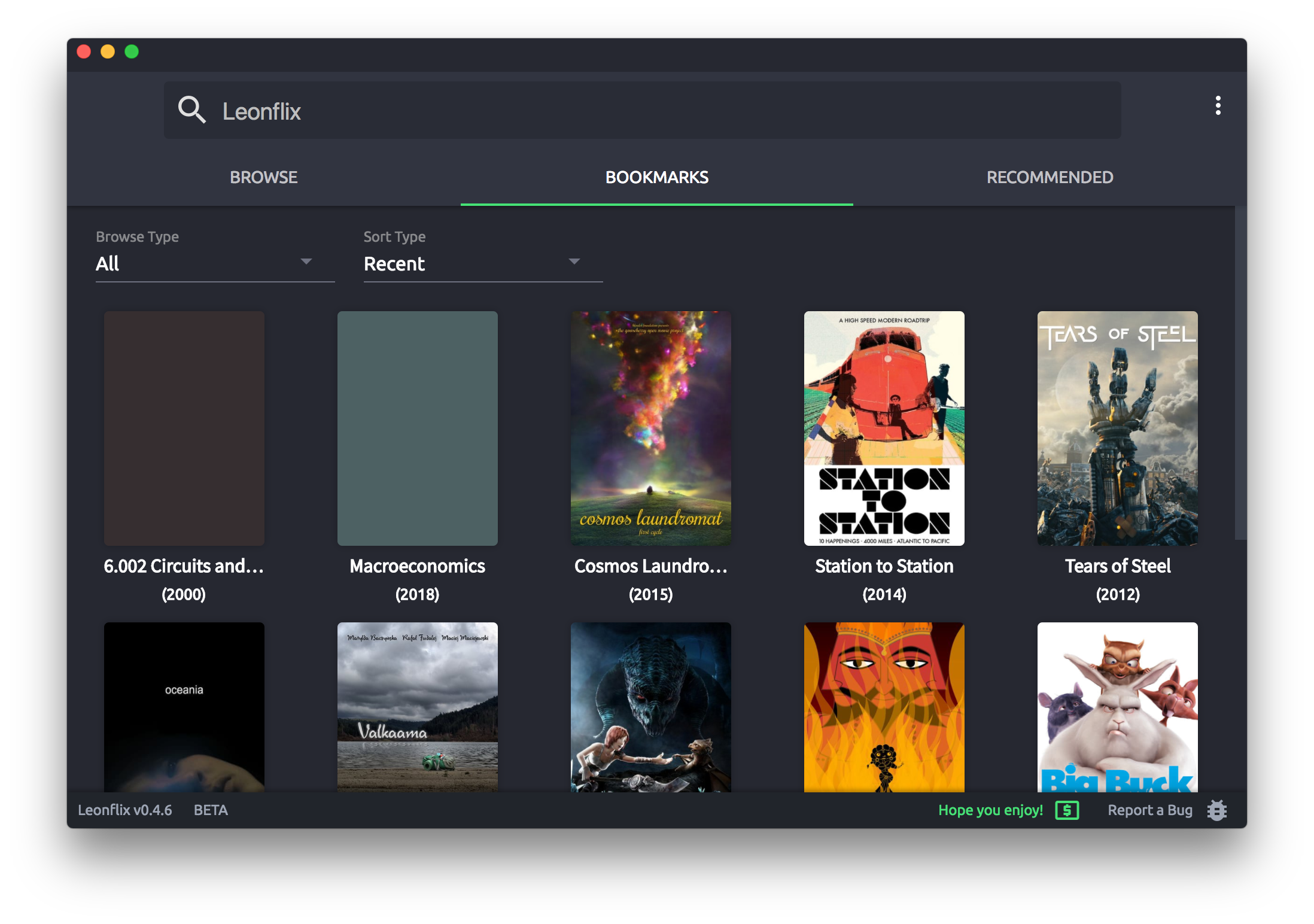Click the 'BETA' label in status bar

tap(211, 810)
